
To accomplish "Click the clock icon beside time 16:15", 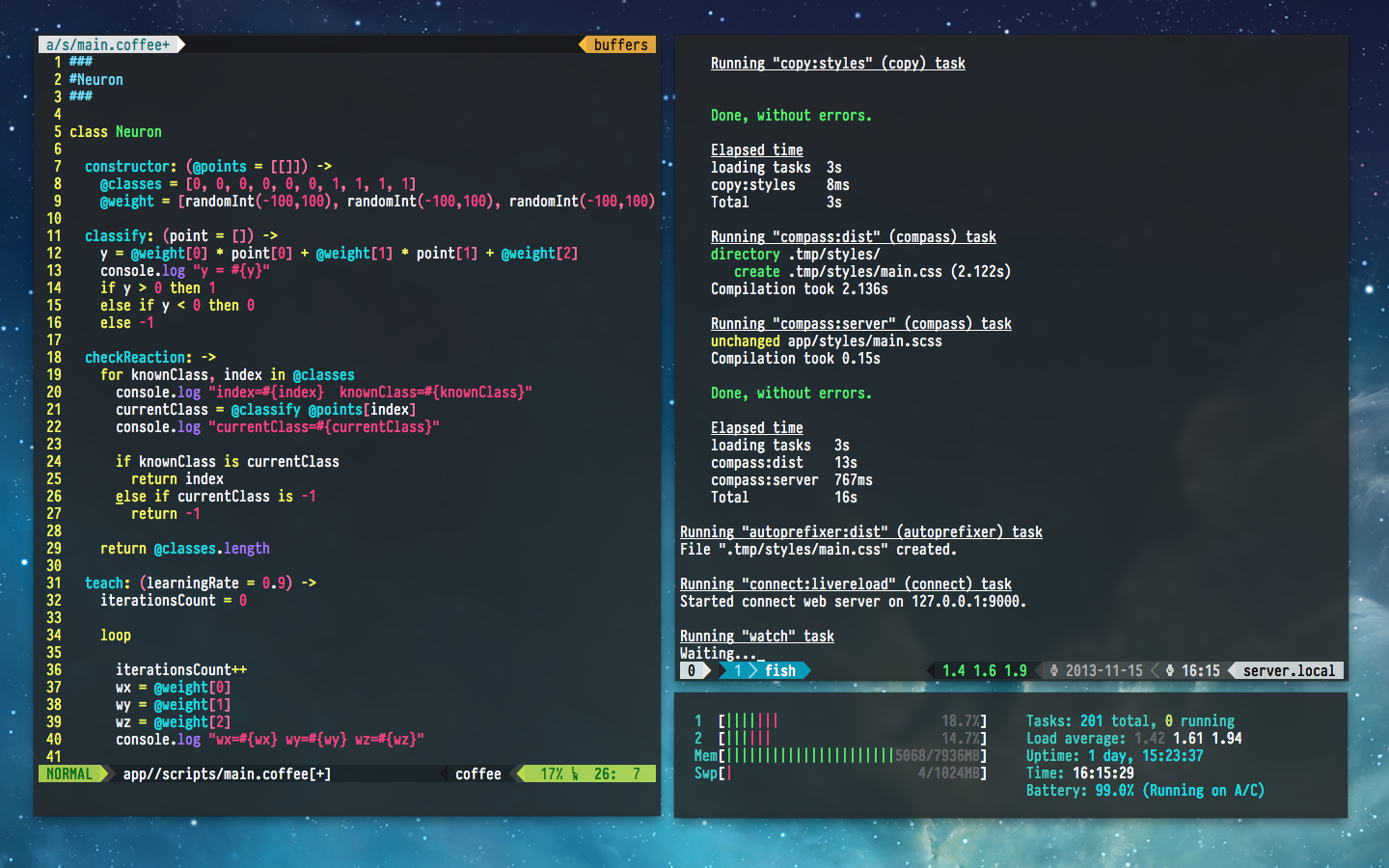I will [x=1170, y=671].
